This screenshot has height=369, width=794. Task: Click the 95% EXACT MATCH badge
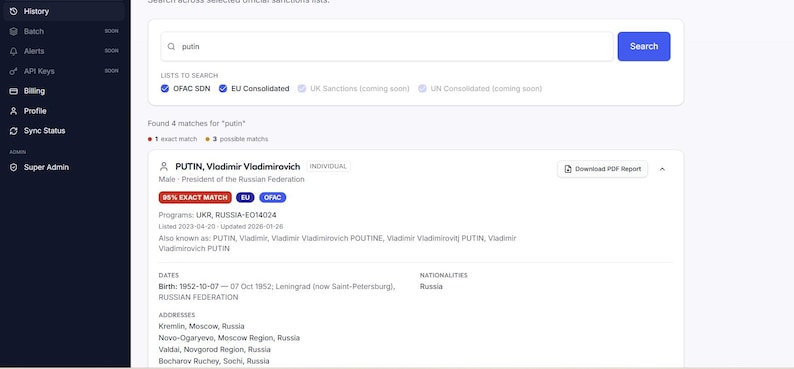195,197
